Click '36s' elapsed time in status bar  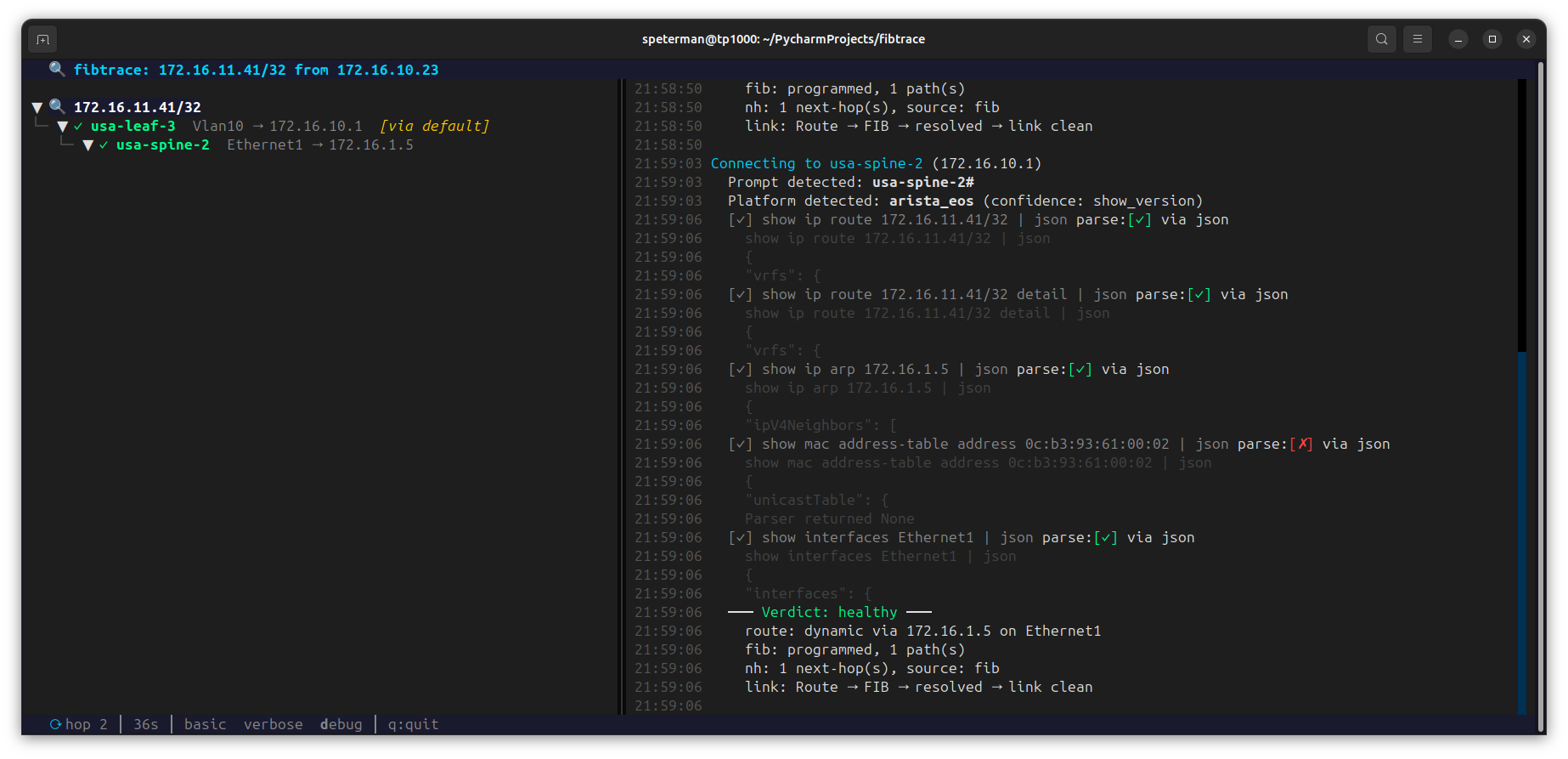tap(146, 724)
